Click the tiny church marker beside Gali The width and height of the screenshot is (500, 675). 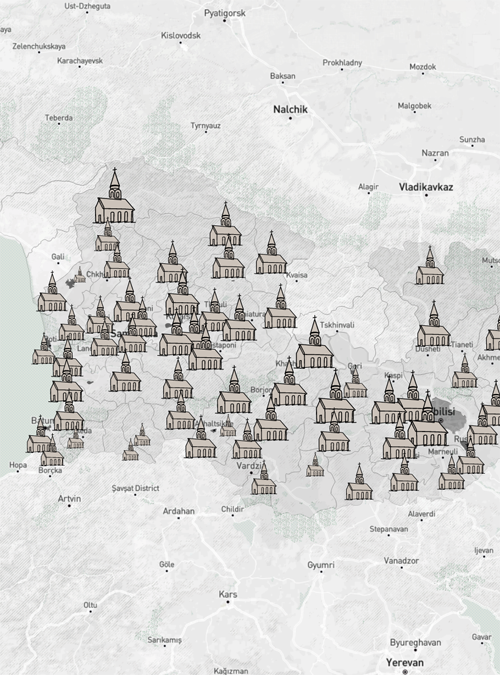[x=80, y=275]
